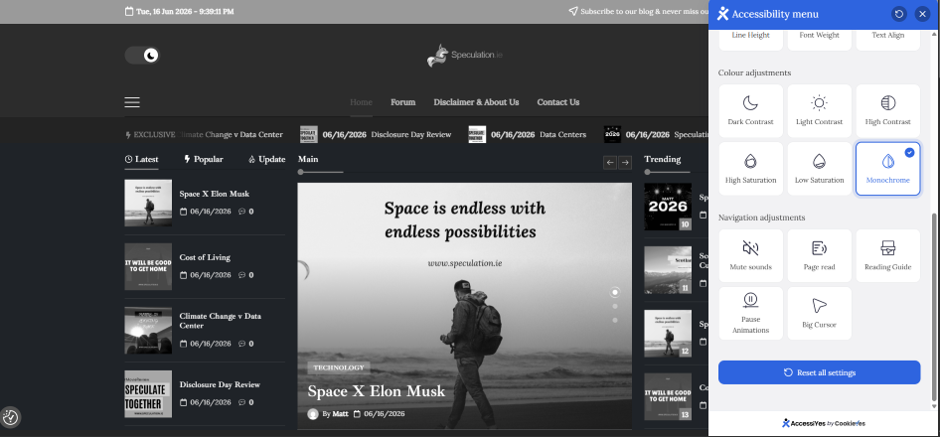Enable Low Saturation

(819, 169)
